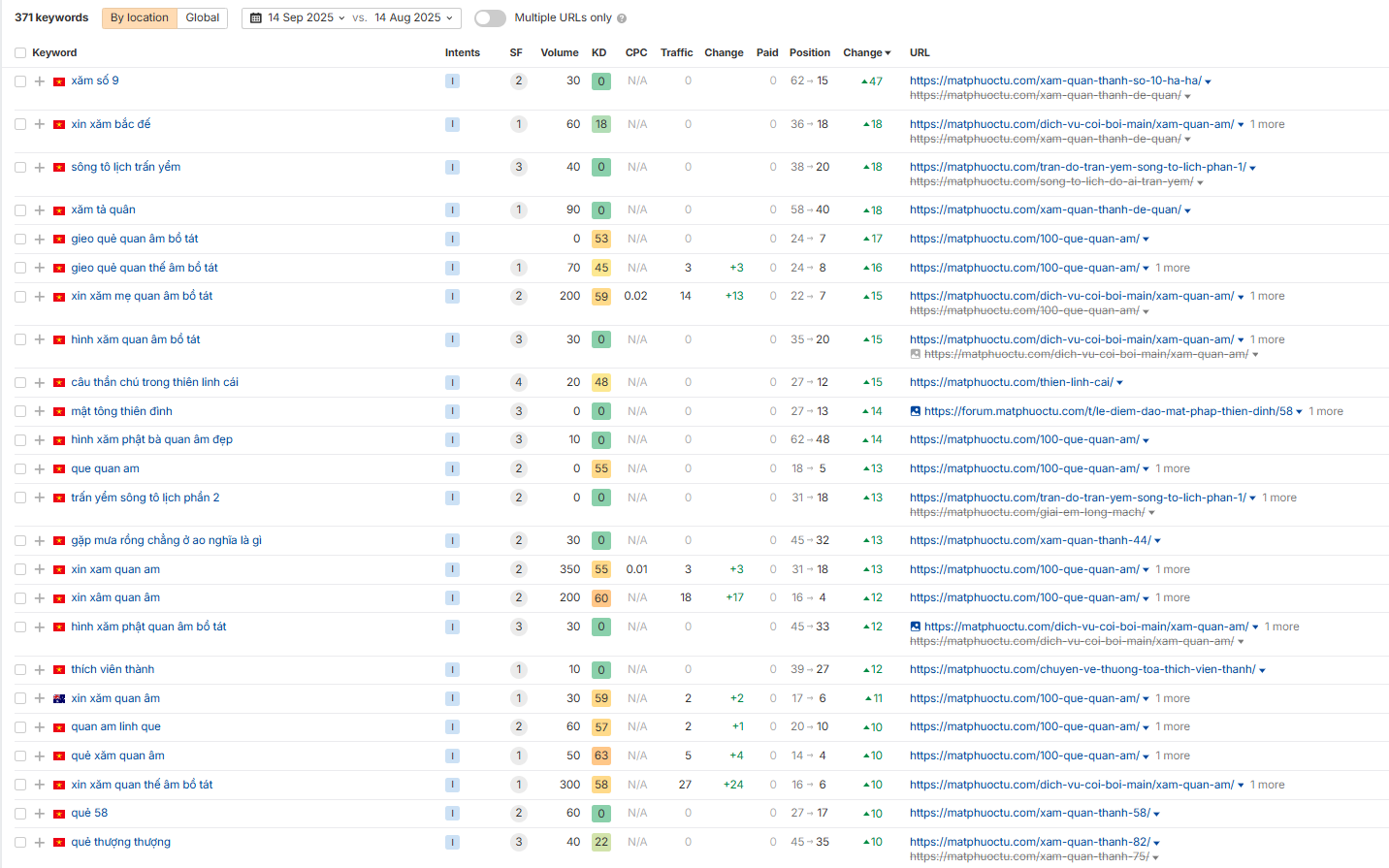Switch to the Global tab
This screenshot has width=1389, height=868.
coord(203,17)
